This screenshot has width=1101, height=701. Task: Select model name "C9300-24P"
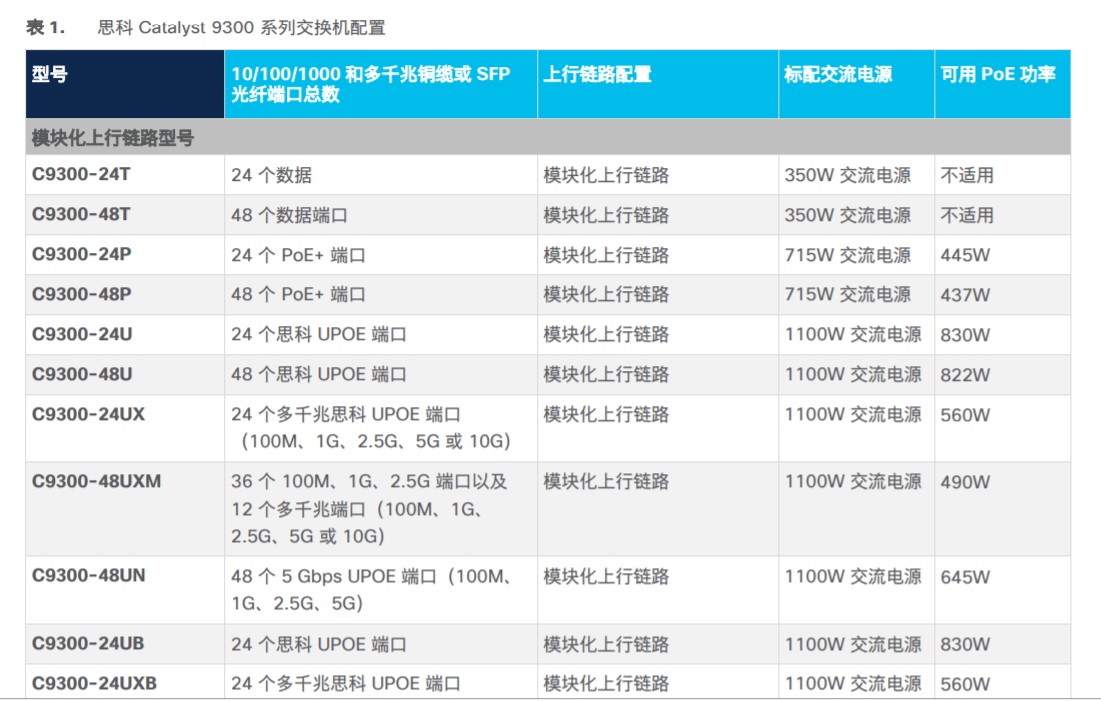point(81,254)
